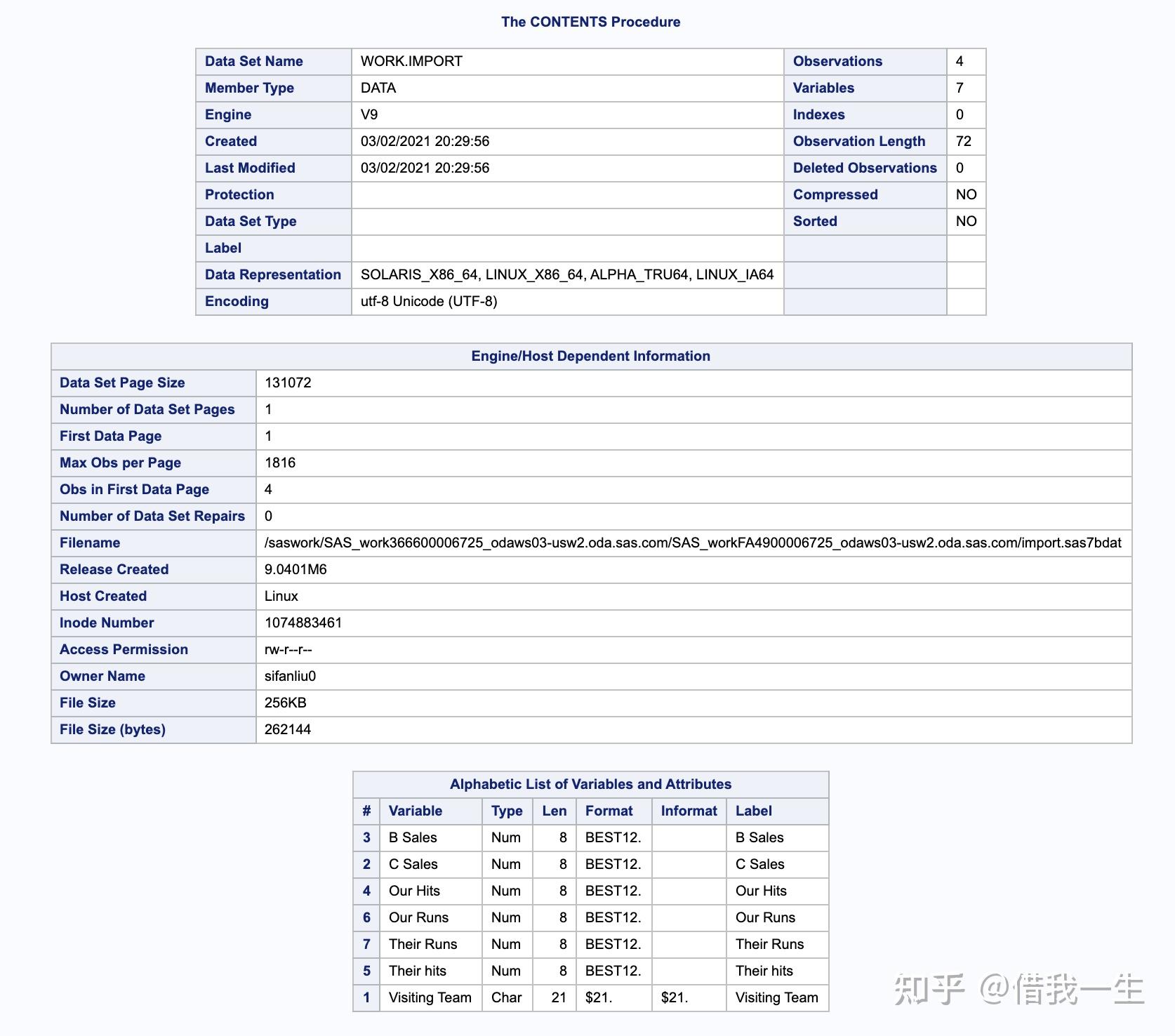This screenshot has width=1175, height=1036.
Task: Select the Engine/Host Dependent Information header
Action: [590, 356]
